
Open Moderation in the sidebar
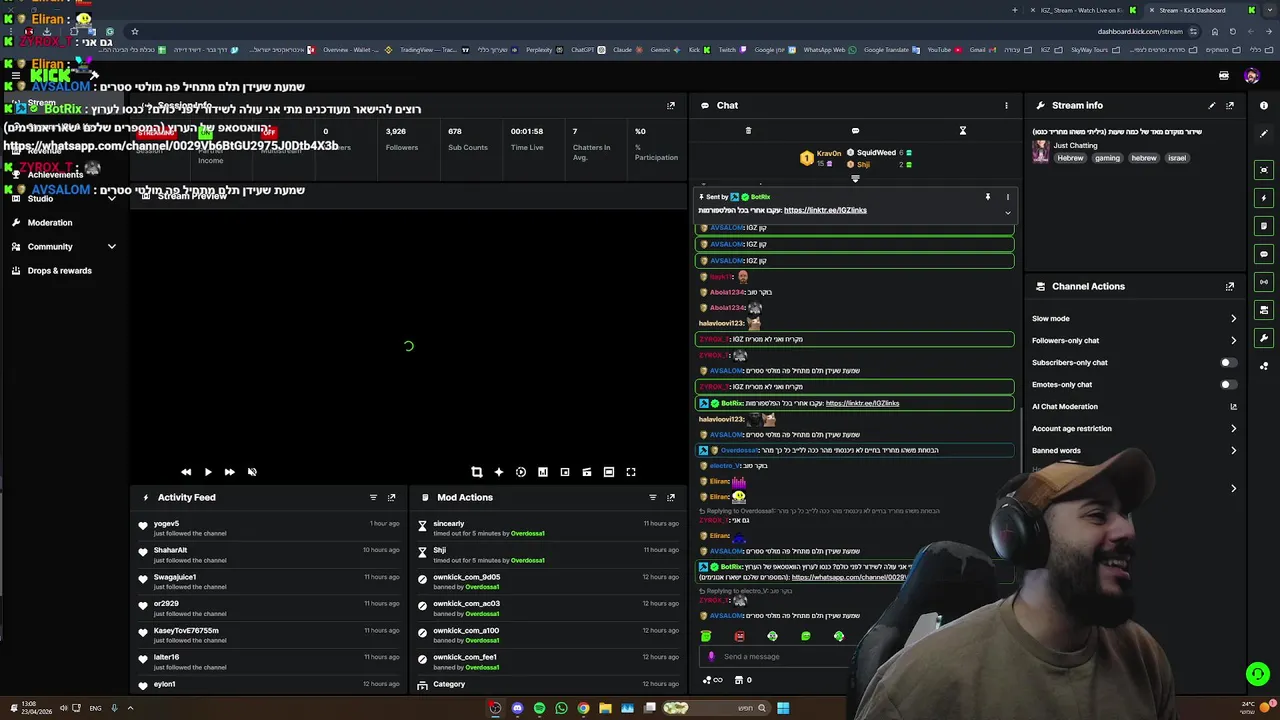point(50,222)
